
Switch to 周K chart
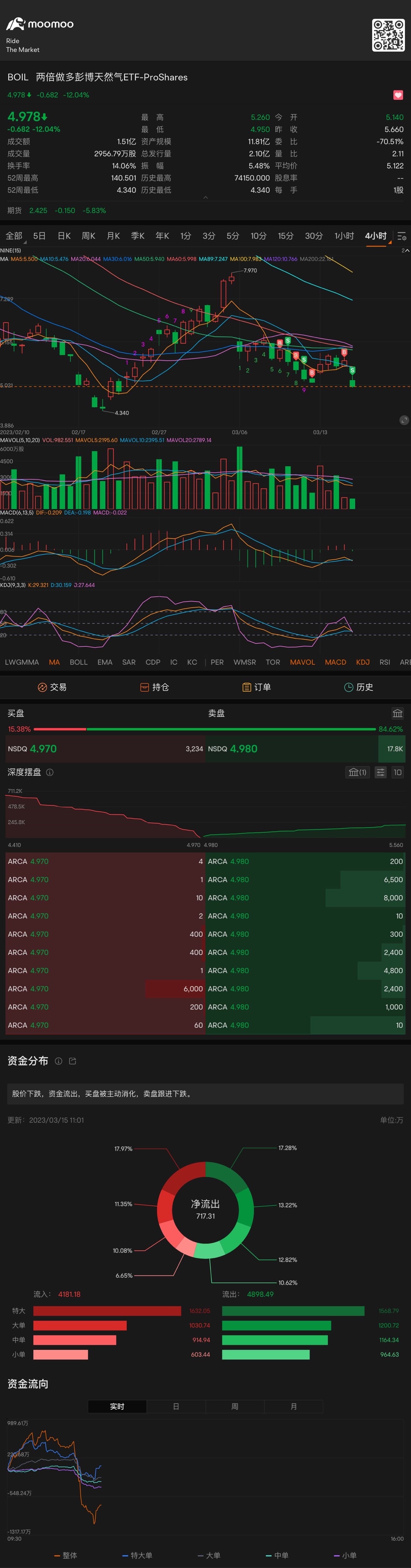(88, 236)
